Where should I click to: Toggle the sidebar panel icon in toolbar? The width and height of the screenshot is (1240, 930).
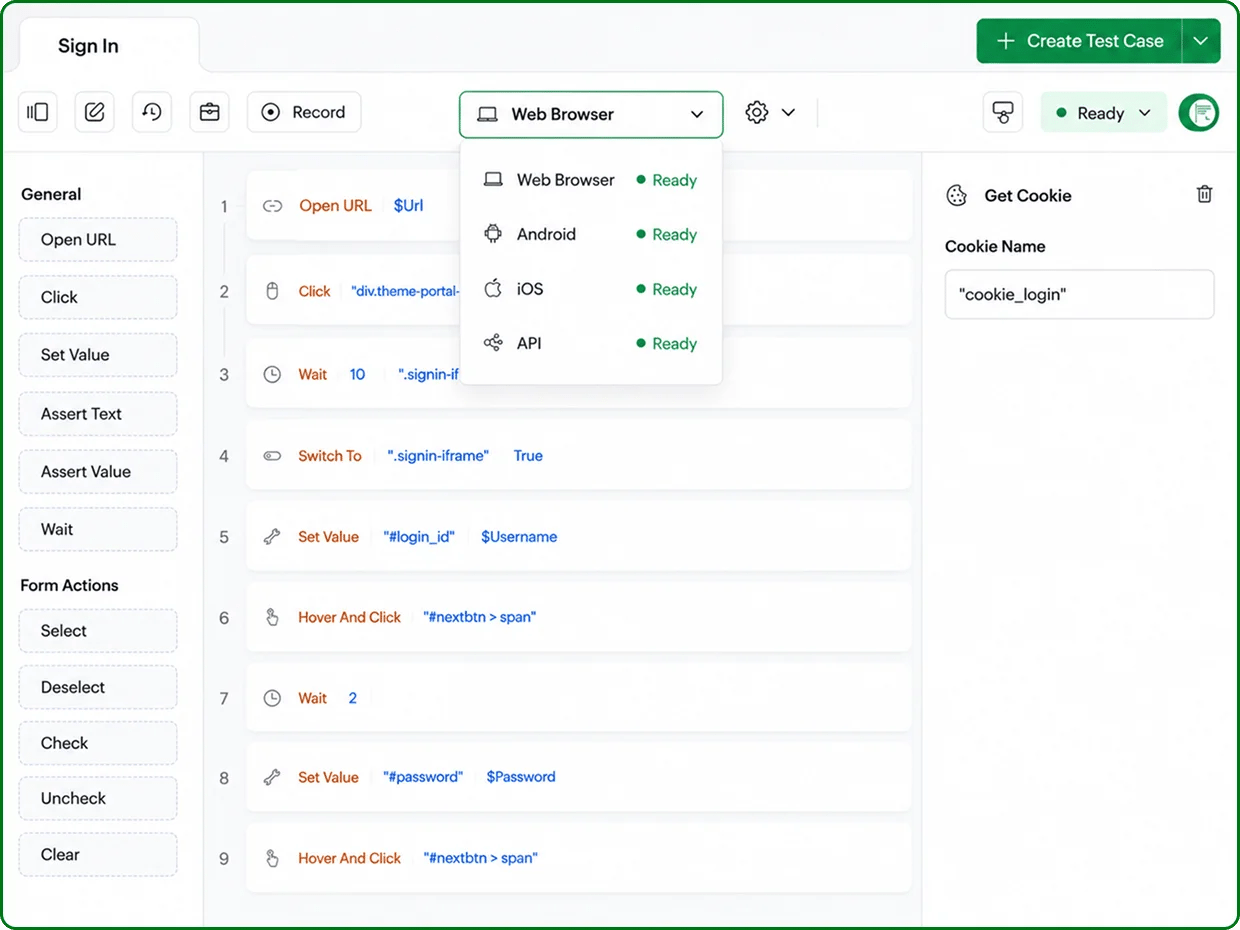click(38, 112)
